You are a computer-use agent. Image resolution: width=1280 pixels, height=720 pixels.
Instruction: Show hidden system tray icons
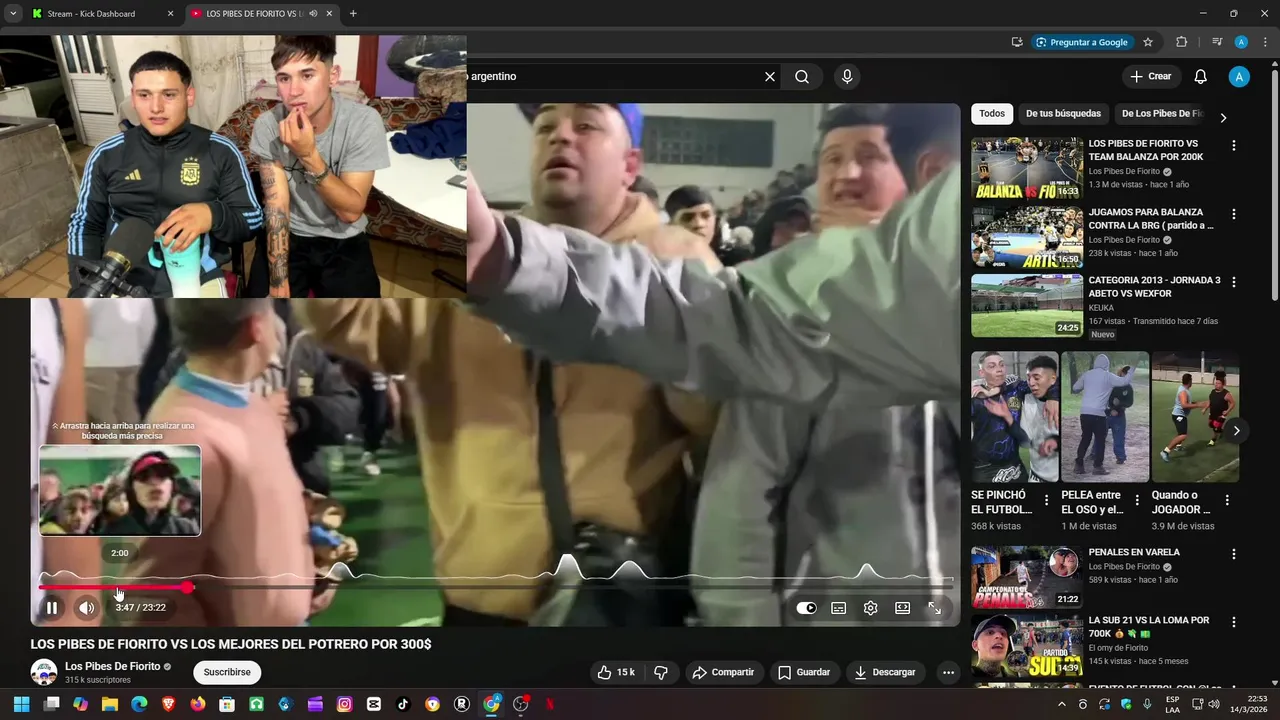pos(1062,704)
